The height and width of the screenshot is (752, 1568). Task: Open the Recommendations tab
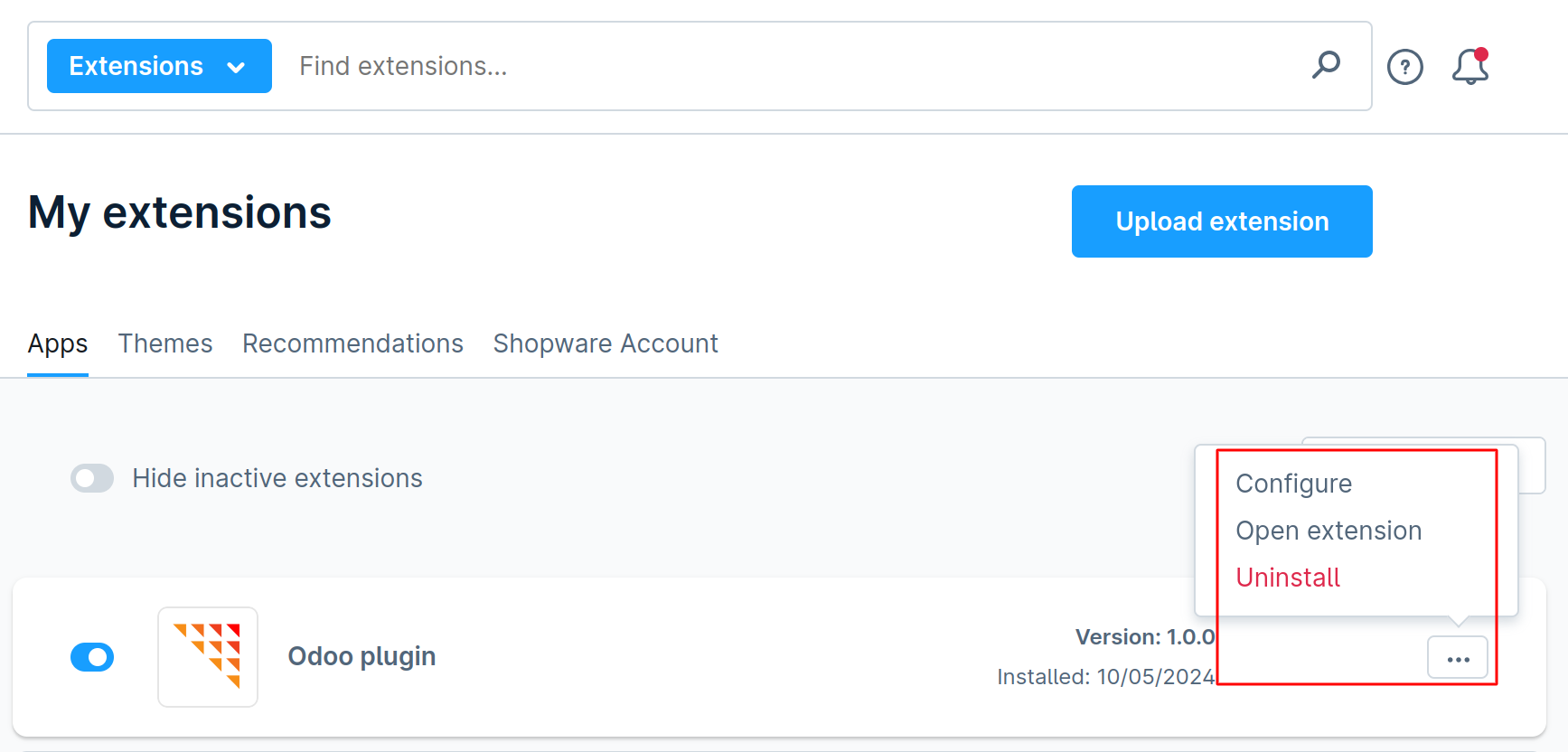pyautogui.click(x=352, y=343)
